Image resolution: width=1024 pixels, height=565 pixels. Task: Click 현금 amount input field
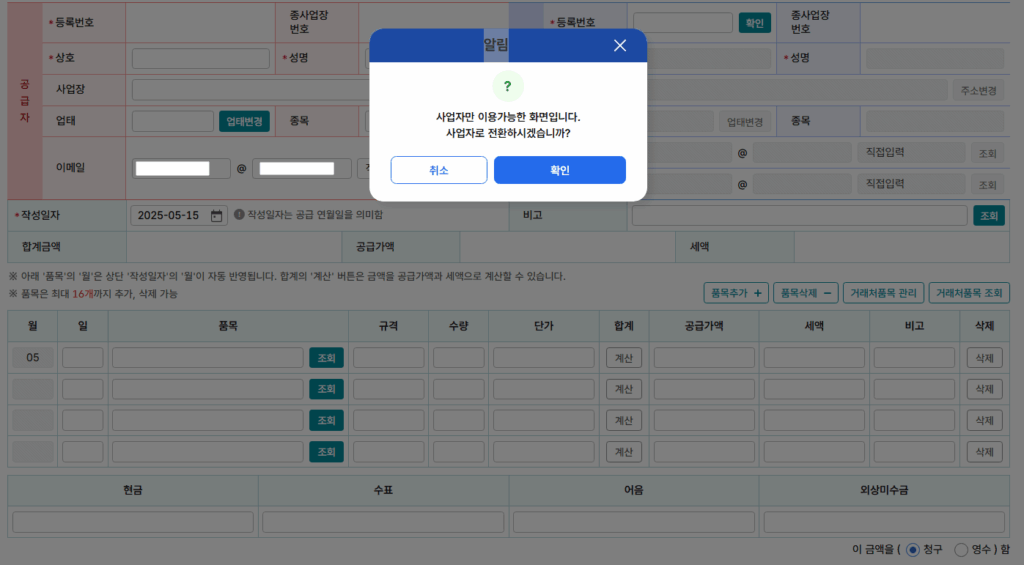tap(133, 522)
